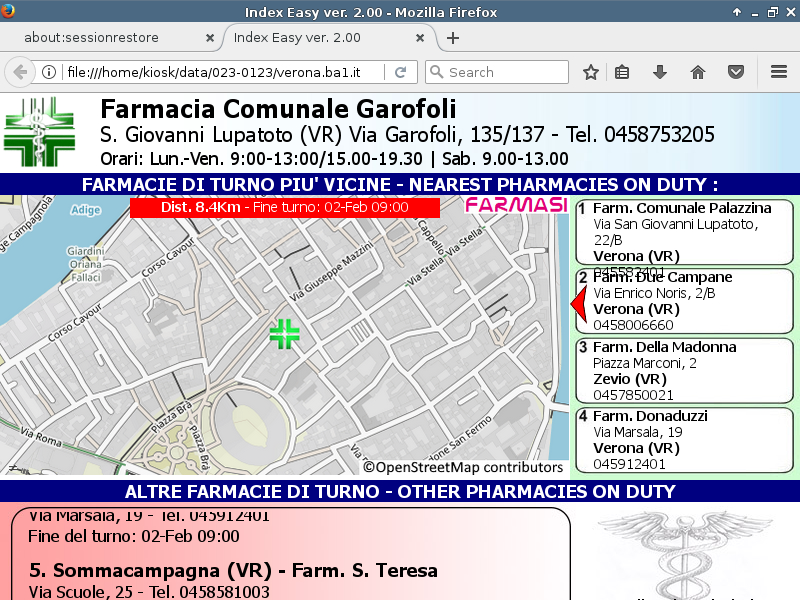The width and height of the screenshot is (800, 600).
Task: Click the green pharmacy cross map marker
Action: coord(285,335)
